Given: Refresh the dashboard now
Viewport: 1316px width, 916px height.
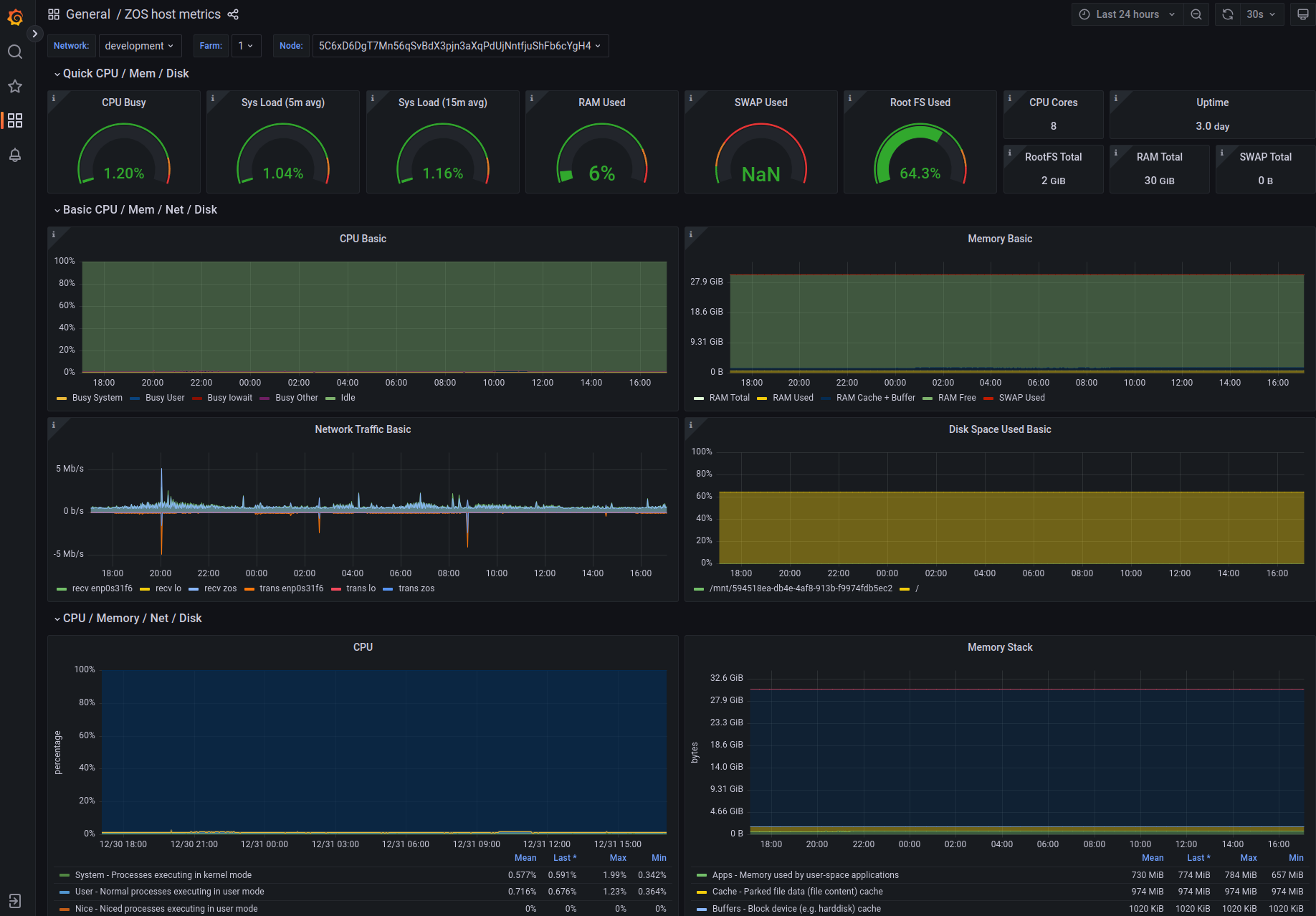Looking at the screenshot, I should pyautogui.click(x=1228, y=14).
